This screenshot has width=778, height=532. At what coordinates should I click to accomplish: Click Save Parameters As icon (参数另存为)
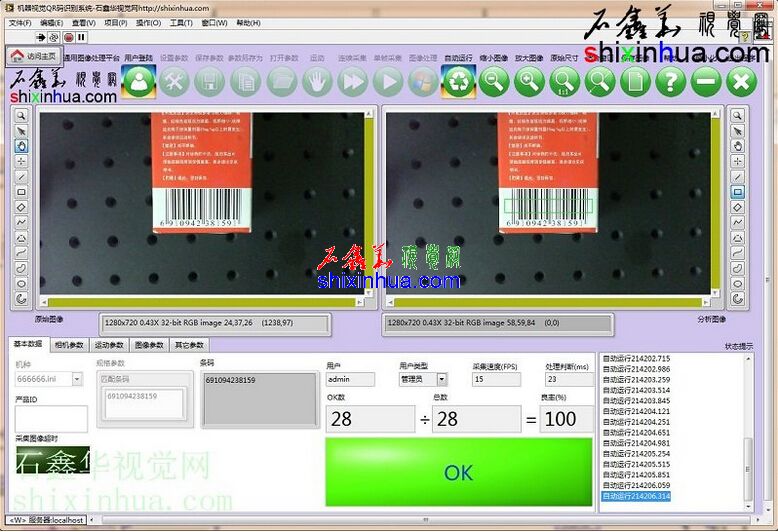[246, 81]
